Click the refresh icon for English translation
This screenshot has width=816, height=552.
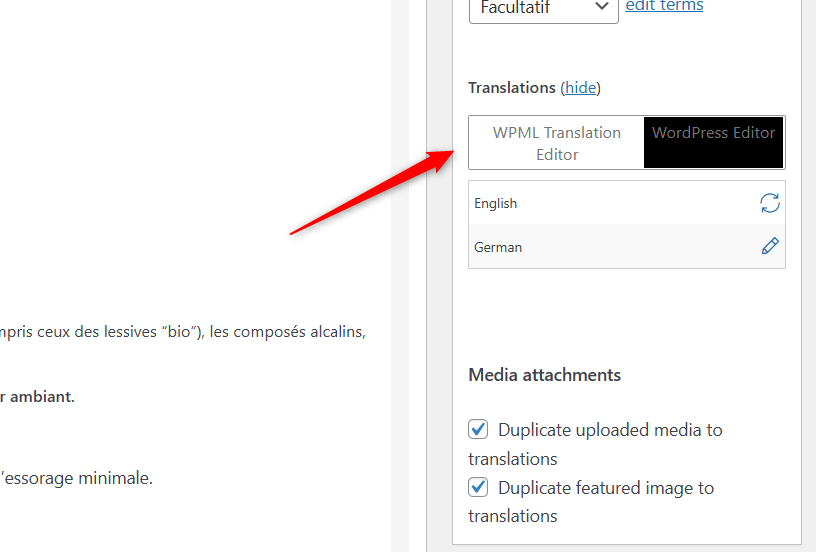(770, 203)
